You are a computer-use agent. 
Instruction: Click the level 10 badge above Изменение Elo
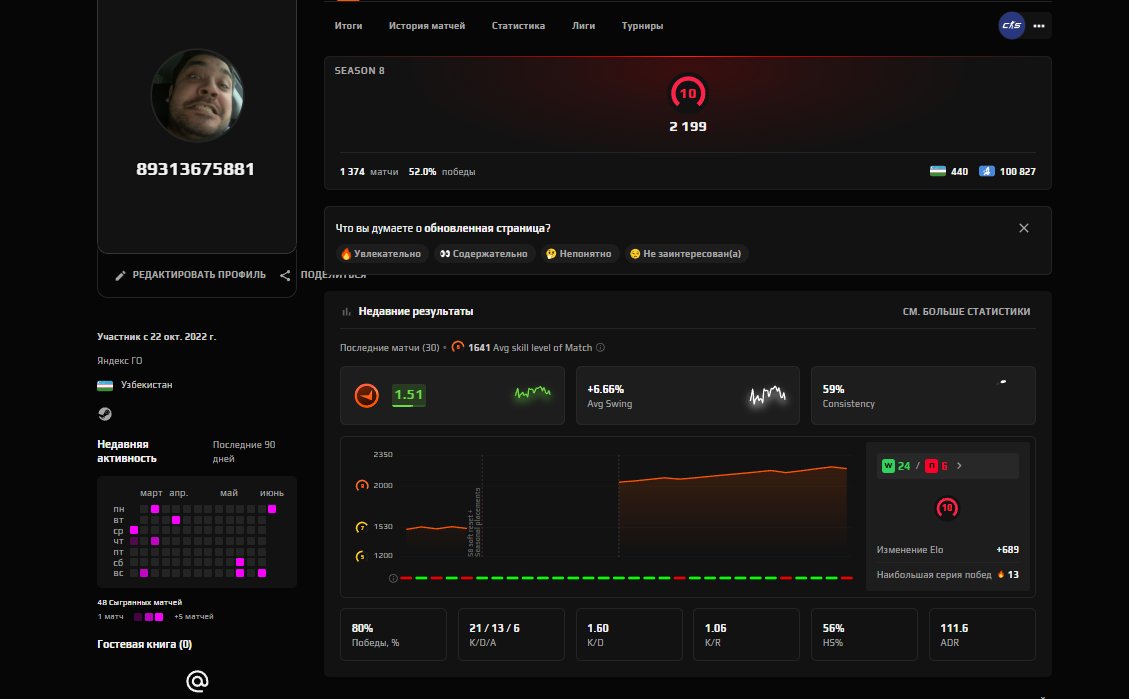tap(947, 508)
